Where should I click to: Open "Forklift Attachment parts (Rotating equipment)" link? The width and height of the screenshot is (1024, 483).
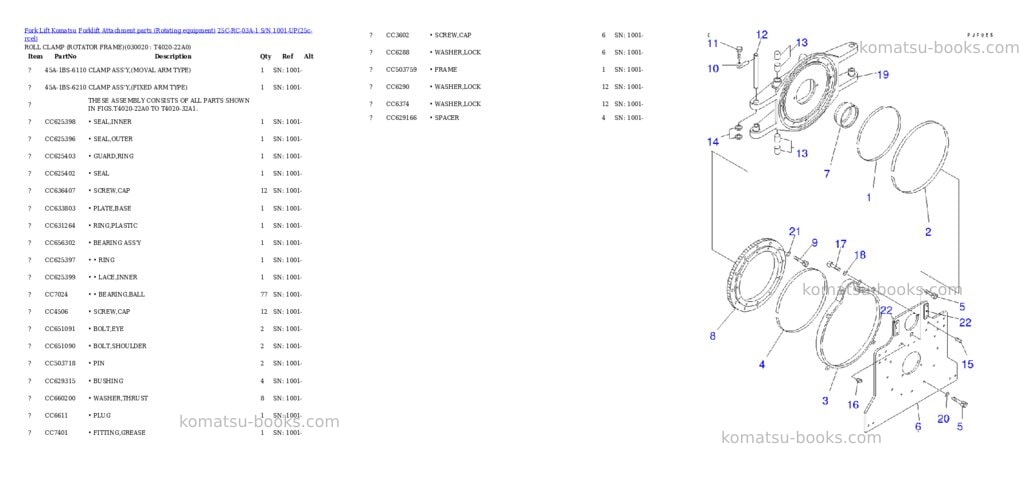(147, 31)
